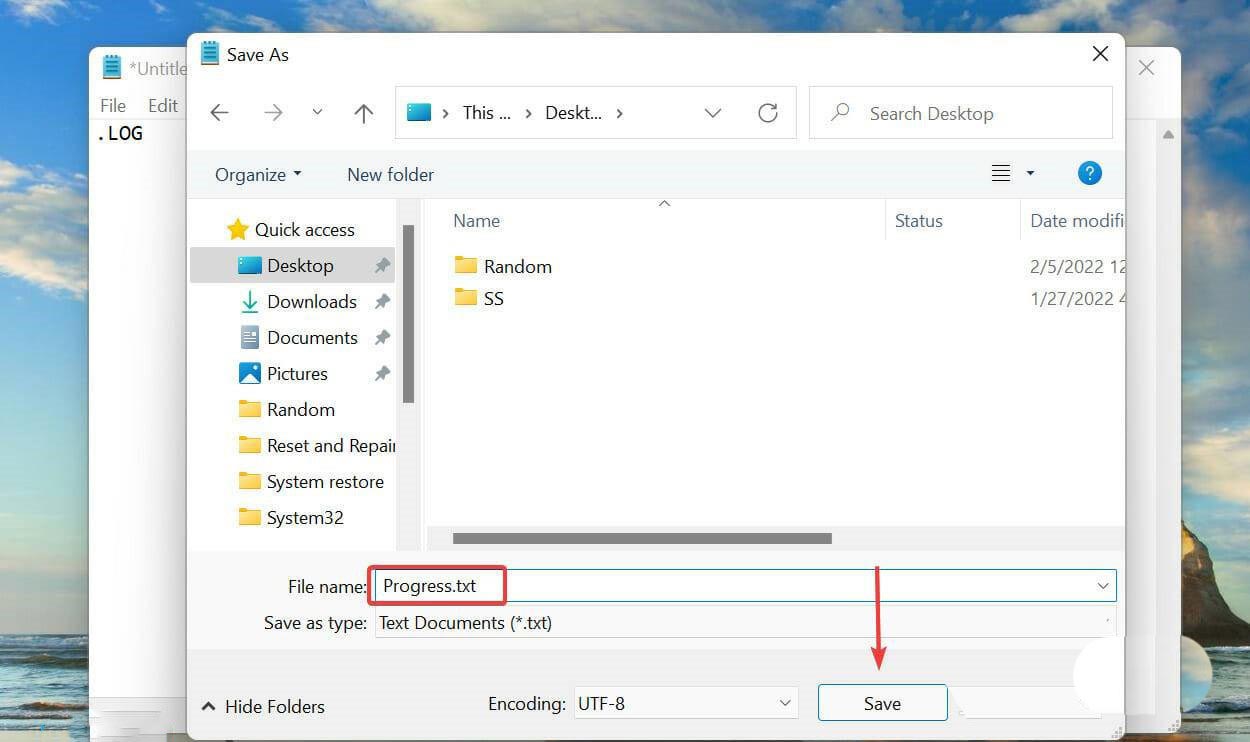This screenshot has width=1250, height=742.
Task: Open the Organize dropdown menu
Action: pos(256,174)
